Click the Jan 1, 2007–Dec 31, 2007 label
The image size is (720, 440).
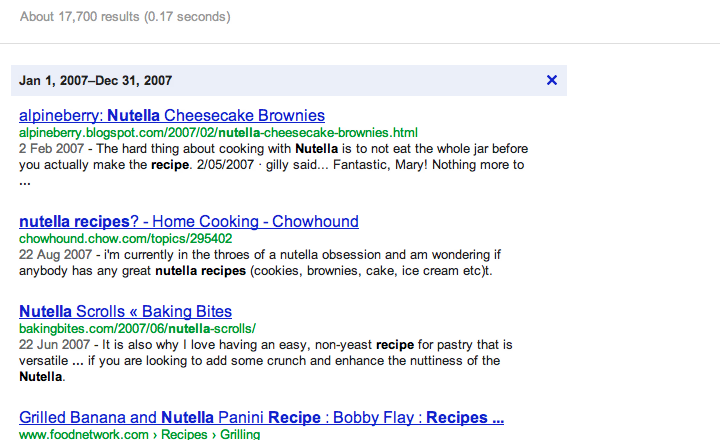[96, 80]
